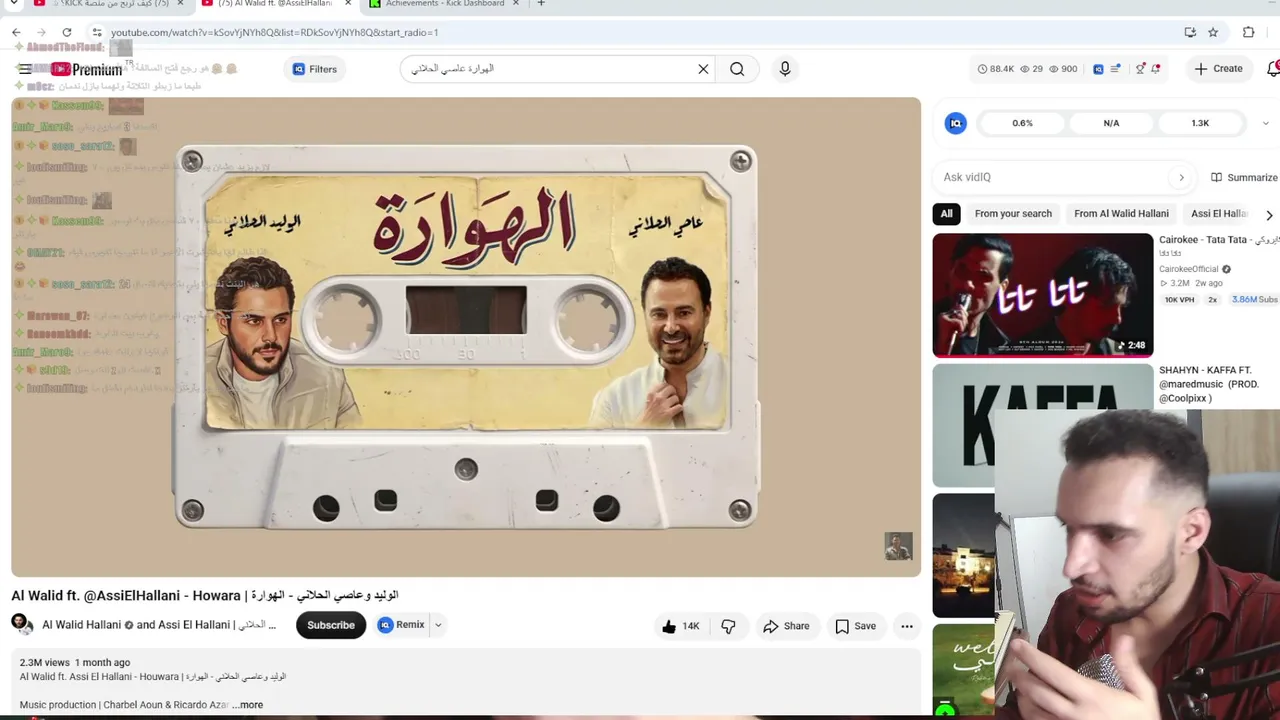Bookmark this page with the star
This screenshot has width=1280, height=720.
pos(1213,32)
